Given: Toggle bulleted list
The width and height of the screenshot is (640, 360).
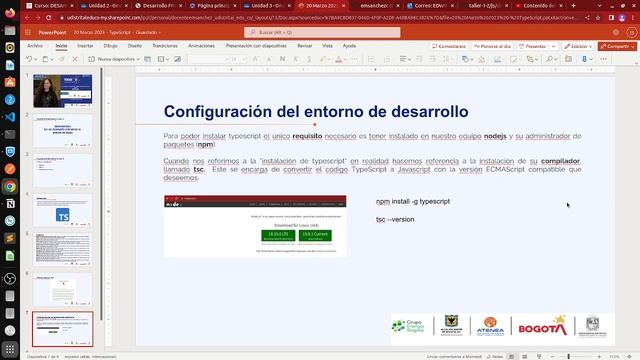Looking at the screenshot, I should [371, 59].
